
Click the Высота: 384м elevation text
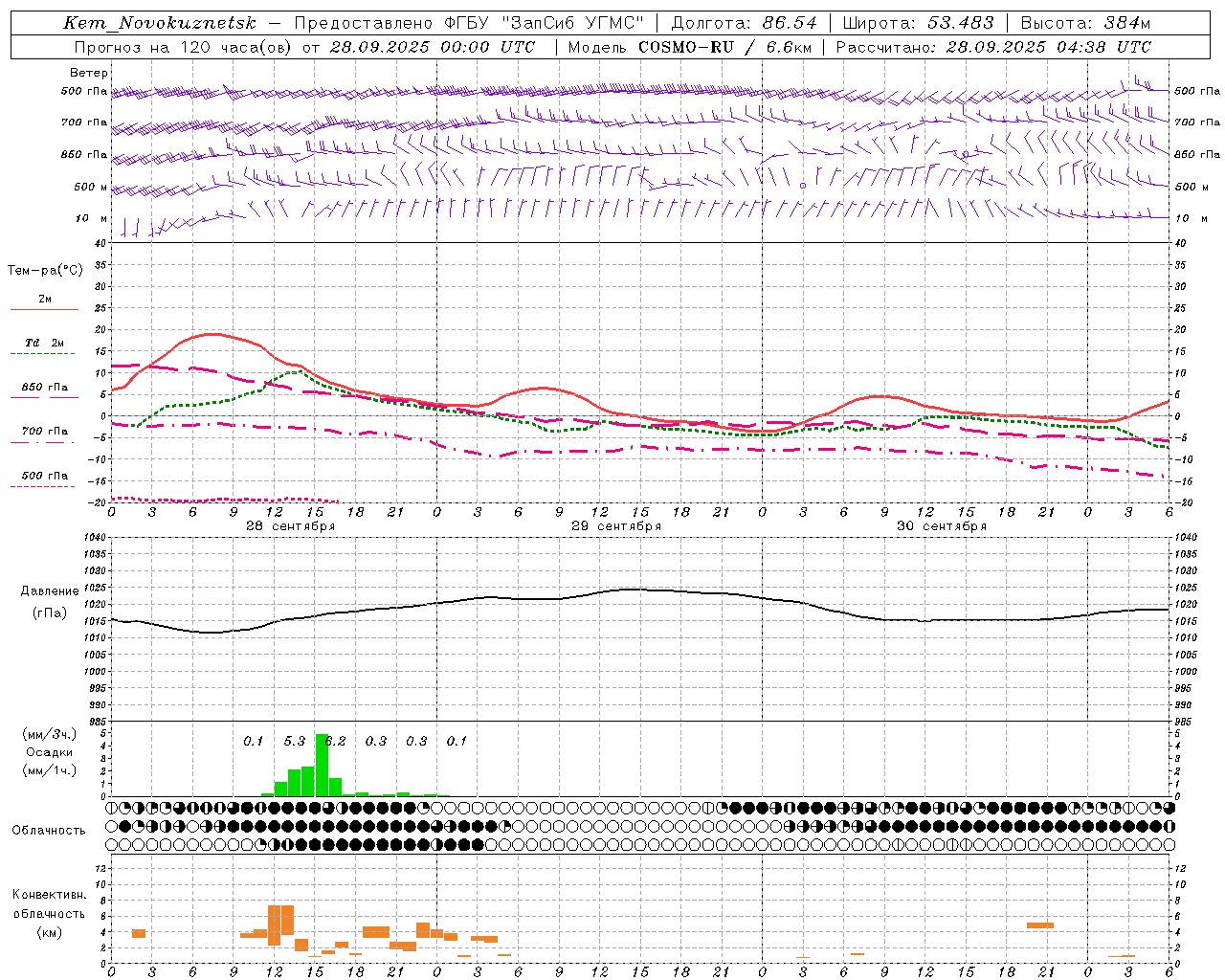click(1085, 23)
